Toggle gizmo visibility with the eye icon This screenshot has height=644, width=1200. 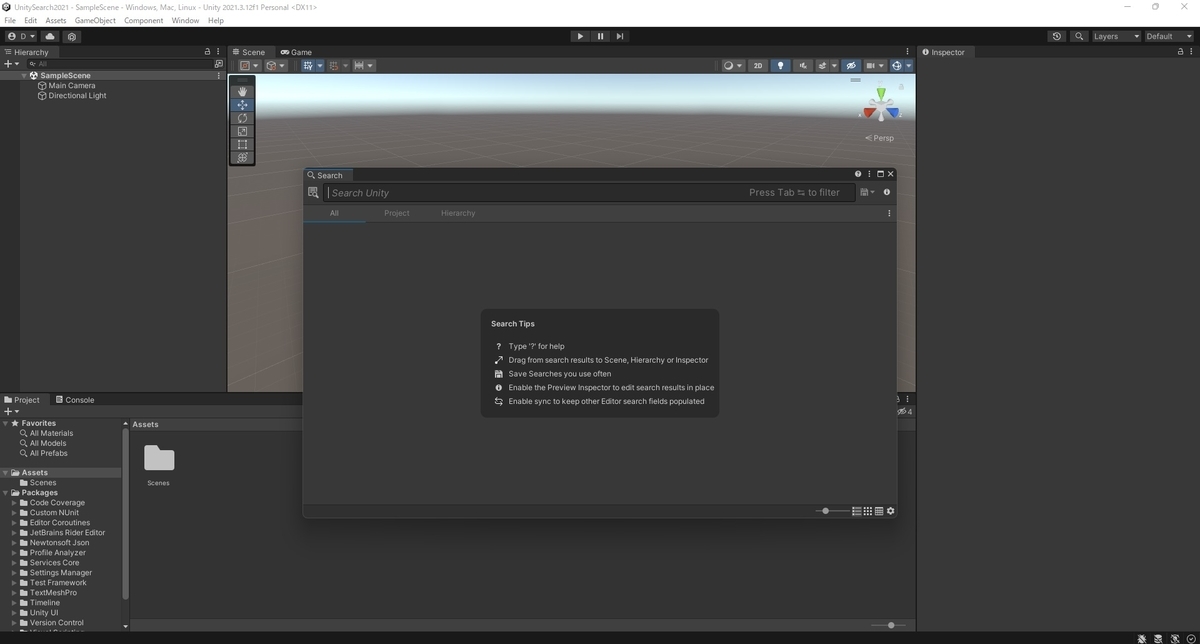pos(851,65)
